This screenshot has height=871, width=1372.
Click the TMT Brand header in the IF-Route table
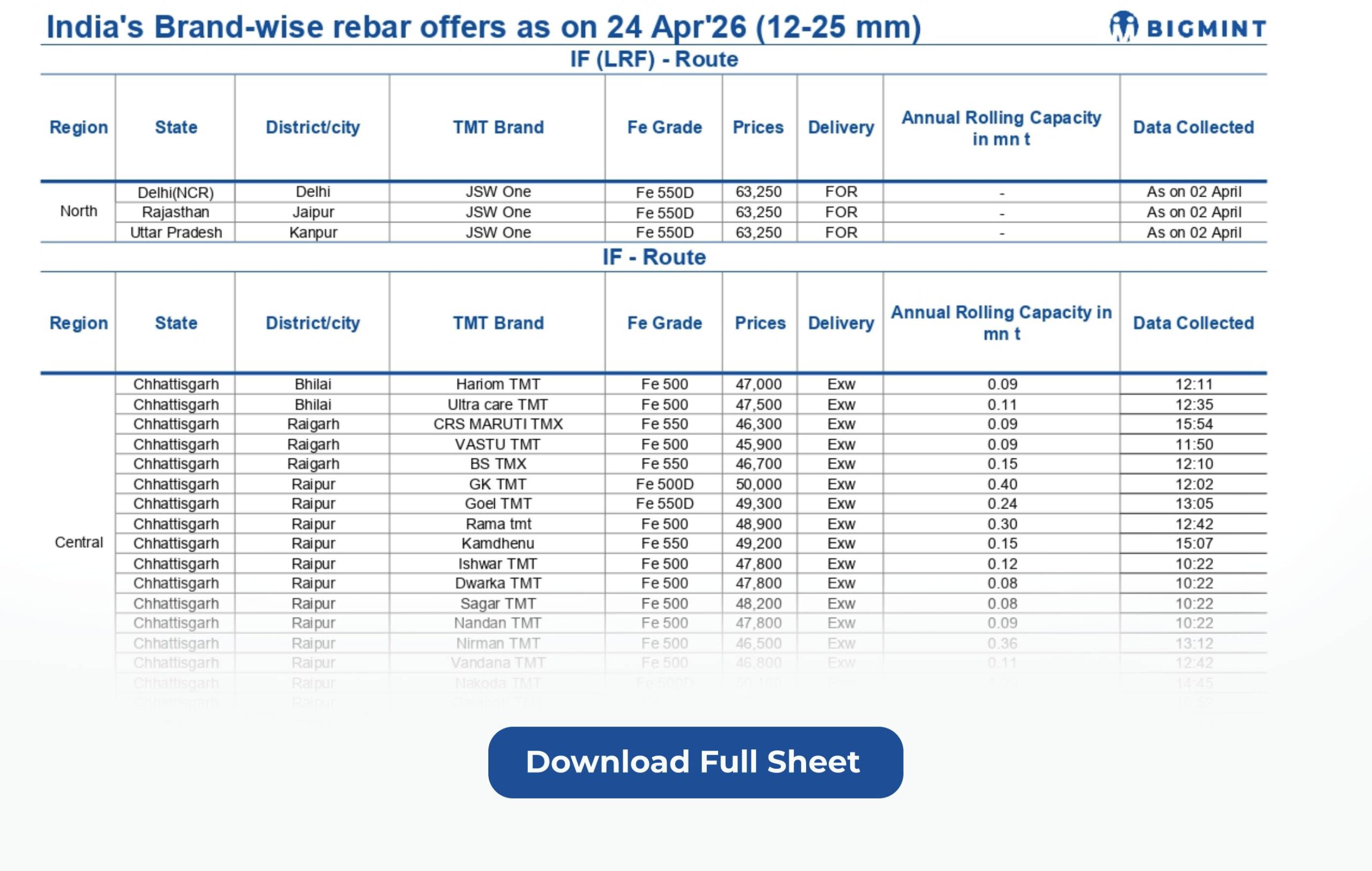[x=497, y=323]
